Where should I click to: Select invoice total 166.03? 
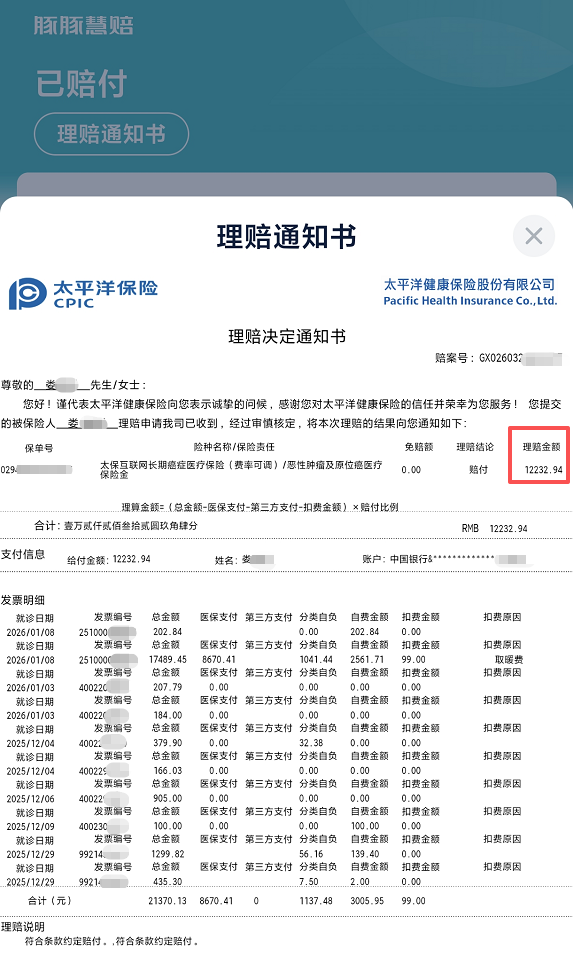[x=167, y=770]
